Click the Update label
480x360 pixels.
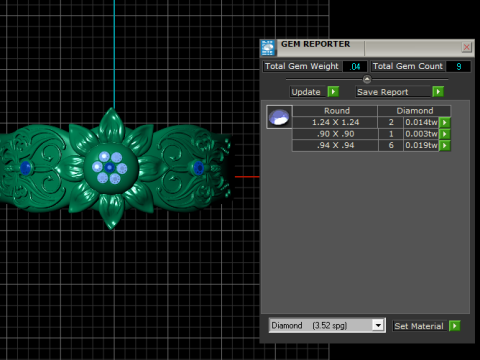[306, 92]
